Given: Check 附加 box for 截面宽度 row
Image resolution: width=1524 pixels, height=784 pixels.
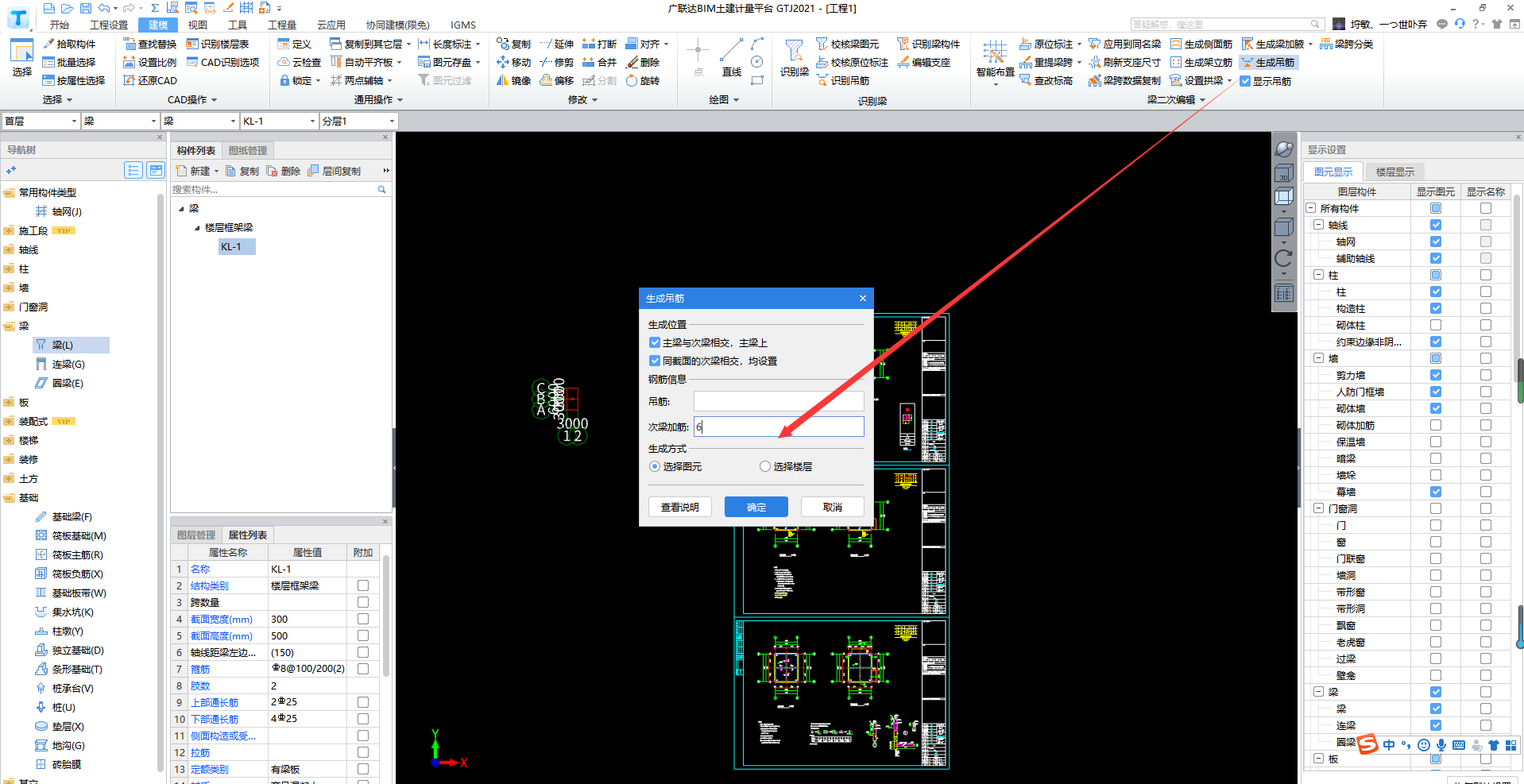Looking at the screenshot, I should click(x=363, y=619).
